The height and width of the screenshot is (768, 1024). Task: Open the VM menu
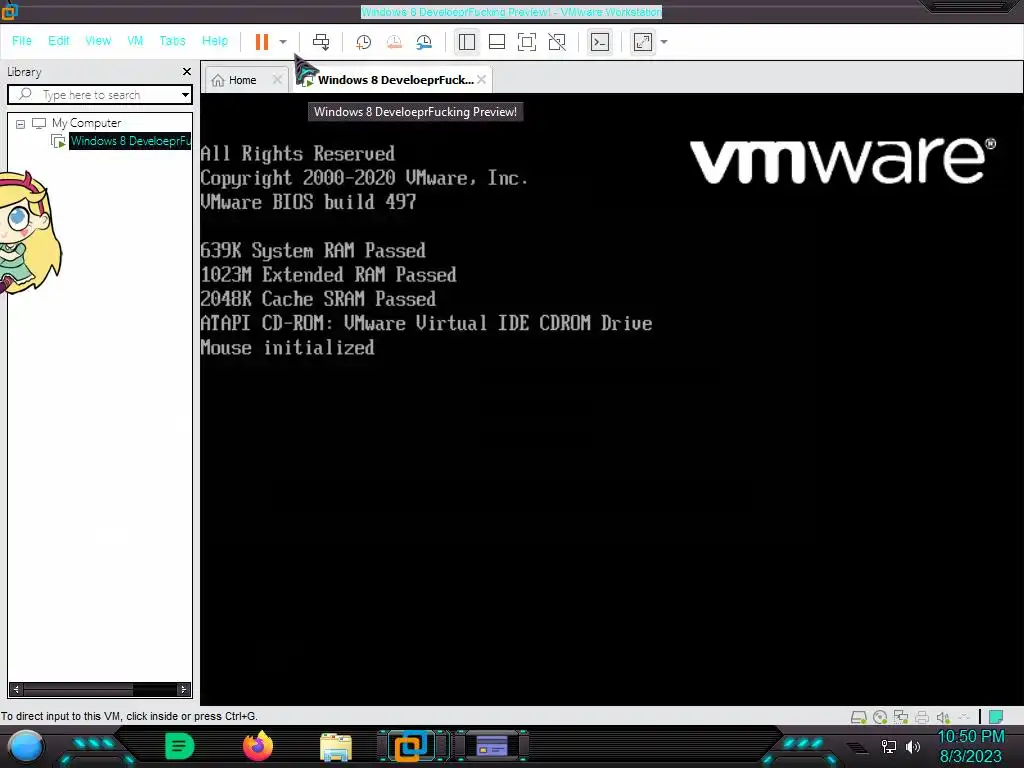(135, 40)
